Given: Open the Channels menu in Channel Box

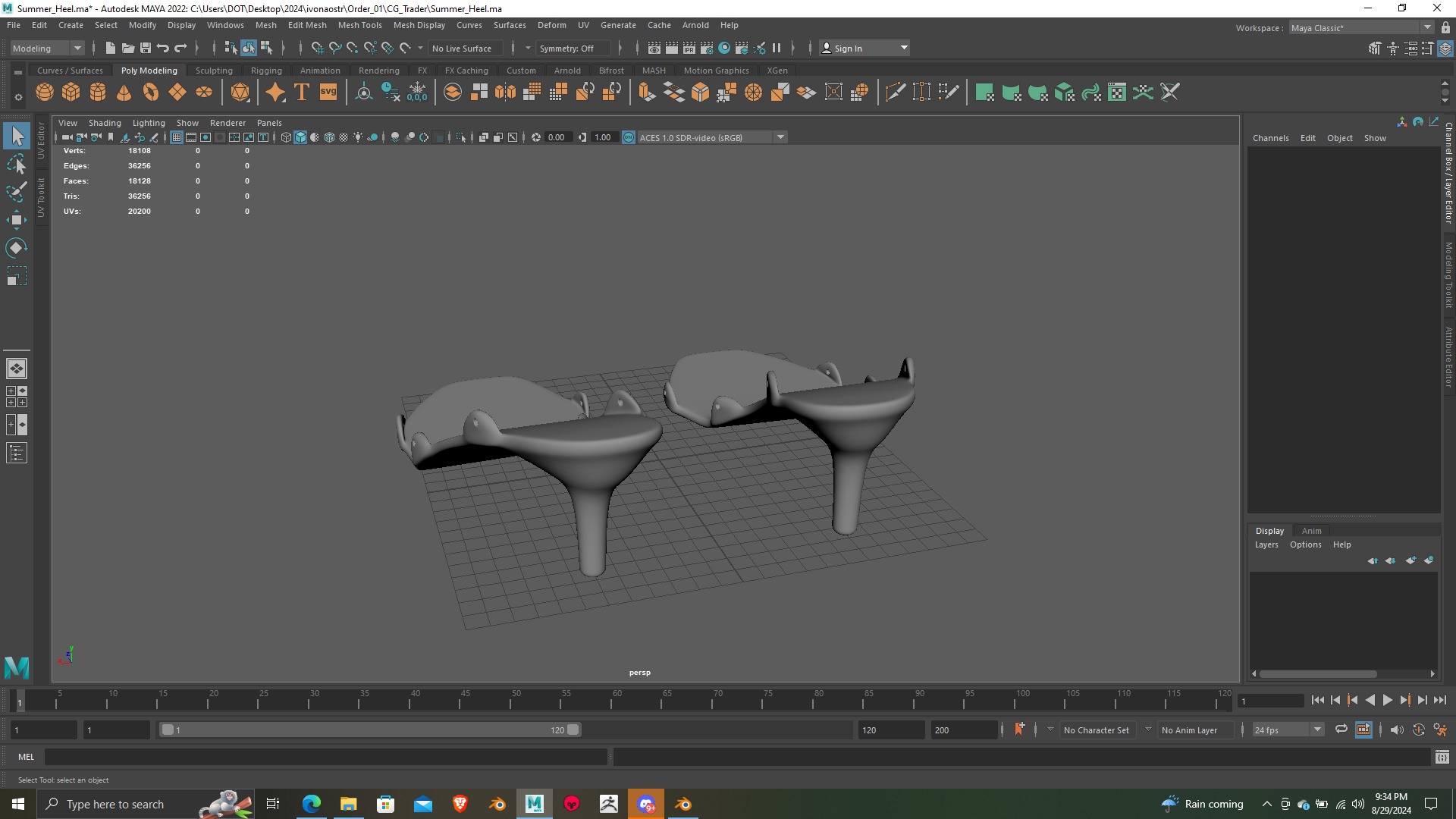Looking at the screenshot, I should (1270, 138).
